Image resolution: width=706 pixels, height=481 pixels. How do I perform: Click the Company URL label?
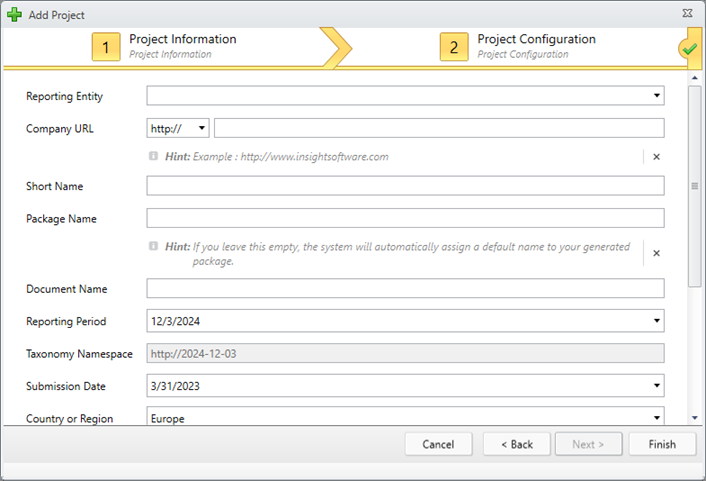[60, 129]
